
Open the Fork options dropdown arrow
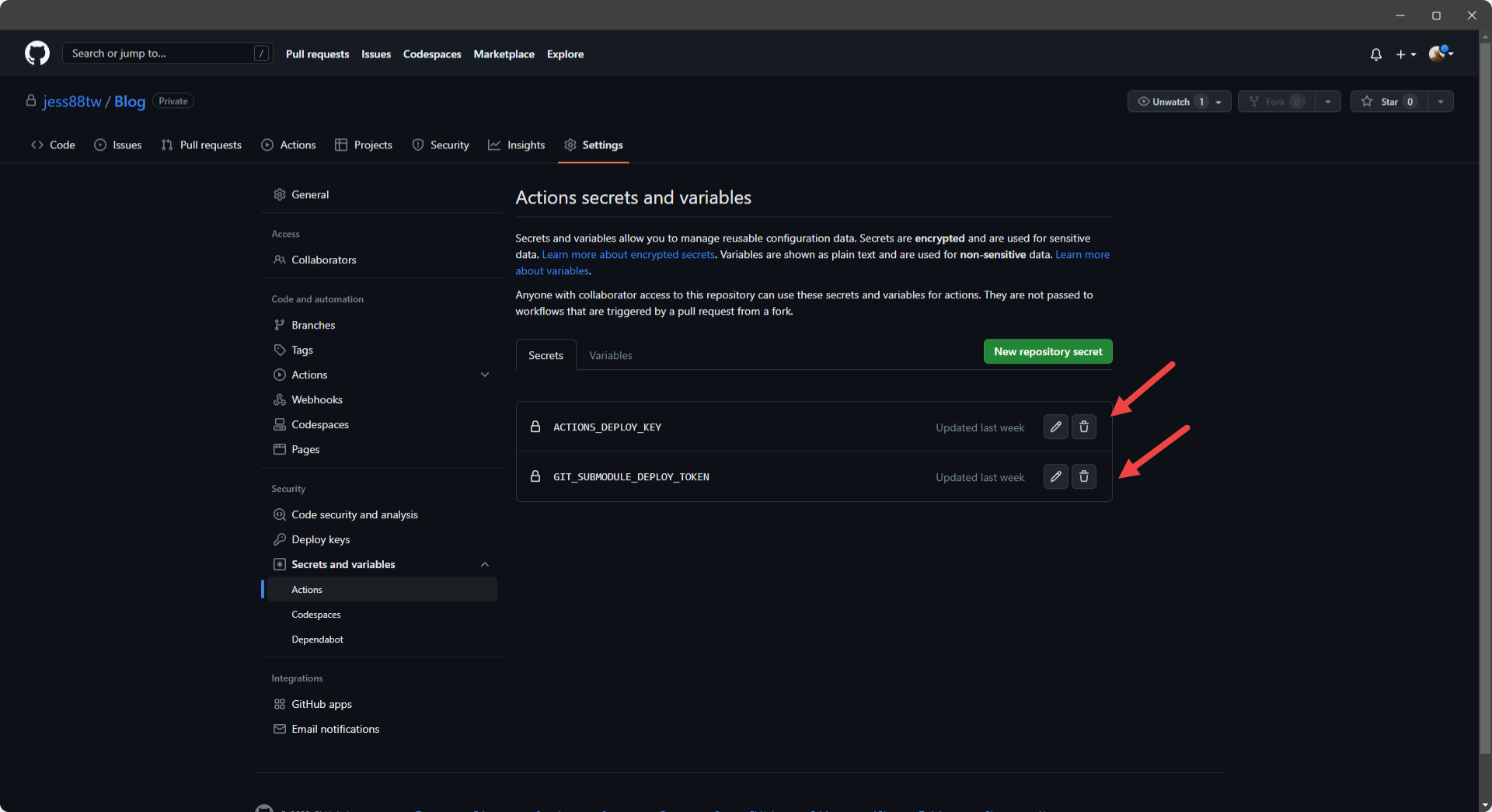click(1328, 102)
